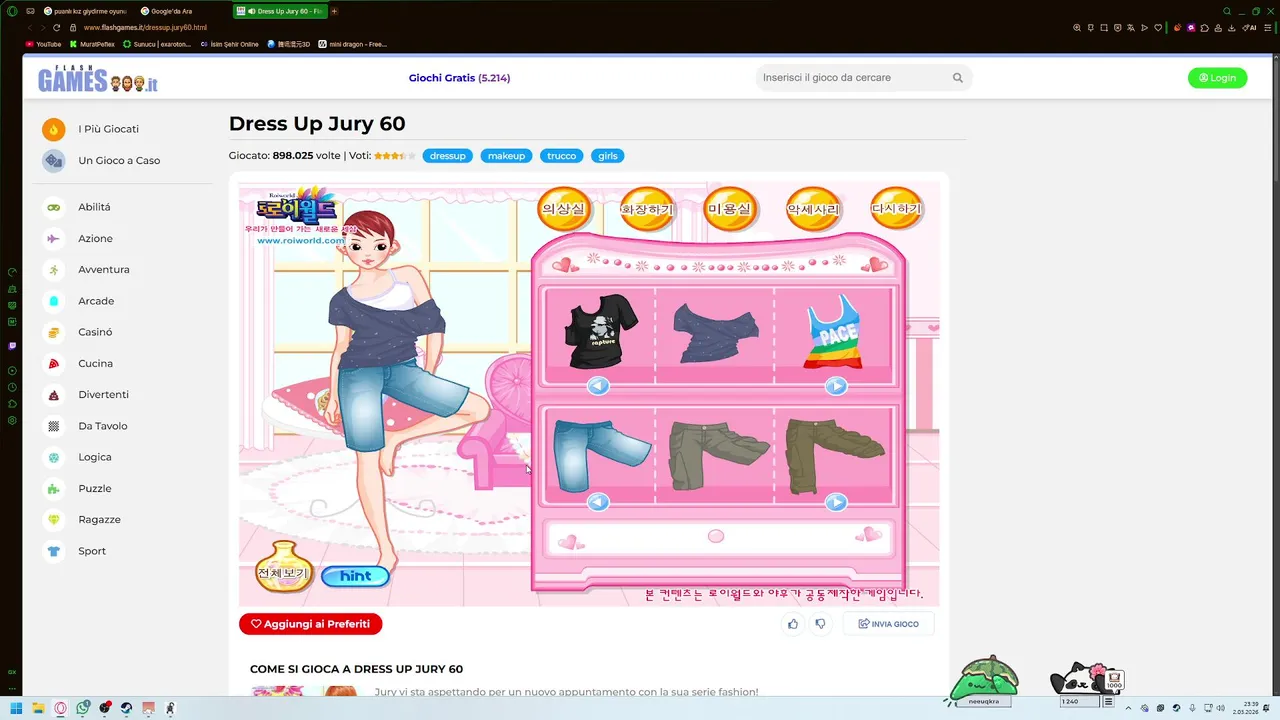The height and width of the screenshot is (720, 1280).
Task: Pick the rightmost brown cargo shorts
Action: tap(834, 455)
